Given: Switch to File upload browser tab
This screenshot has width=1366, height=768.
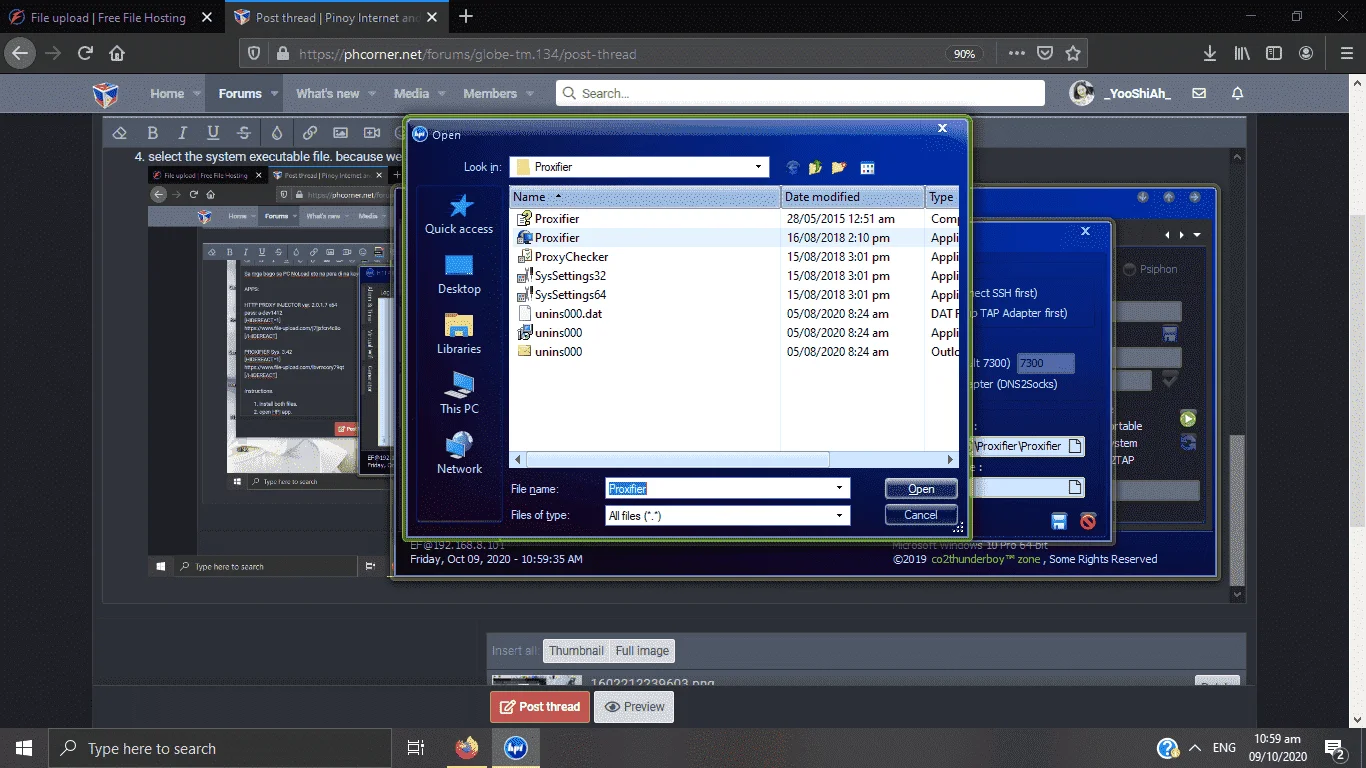Looking at the screenshot, I should click(x=110, y=17).
